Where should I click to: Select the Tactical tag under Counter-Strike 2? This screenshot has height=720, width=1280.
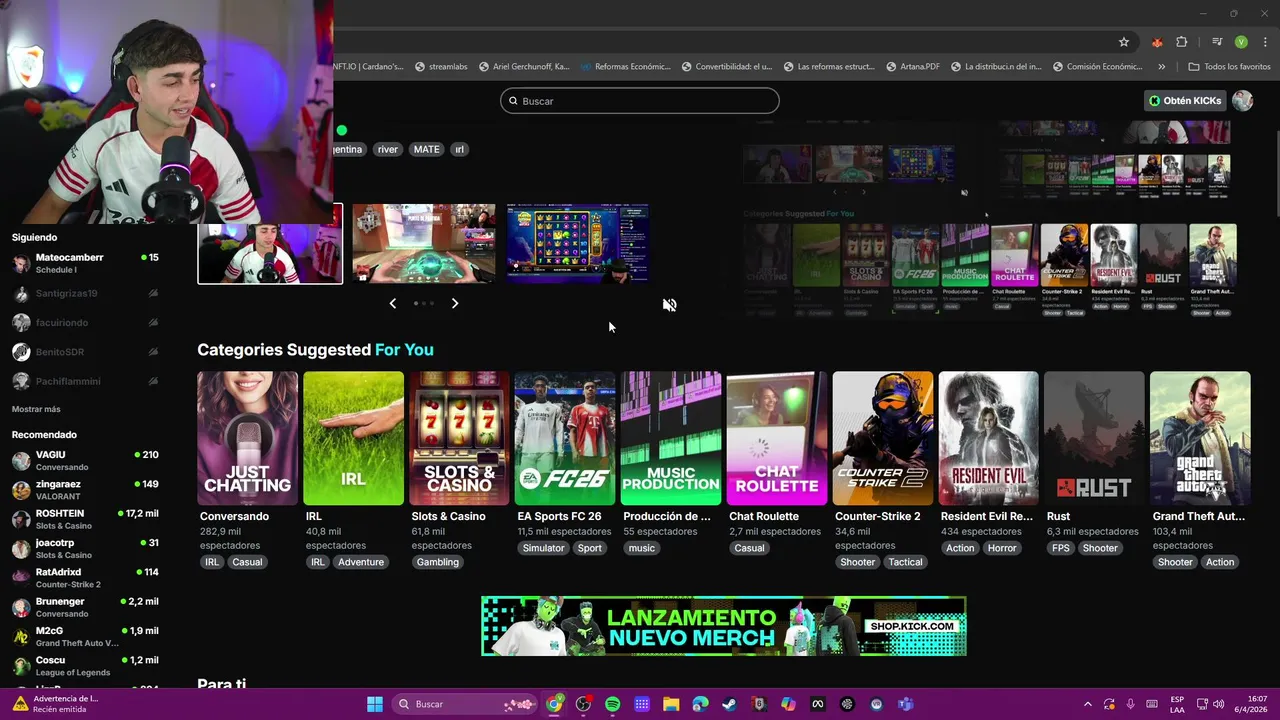[906, 562]
